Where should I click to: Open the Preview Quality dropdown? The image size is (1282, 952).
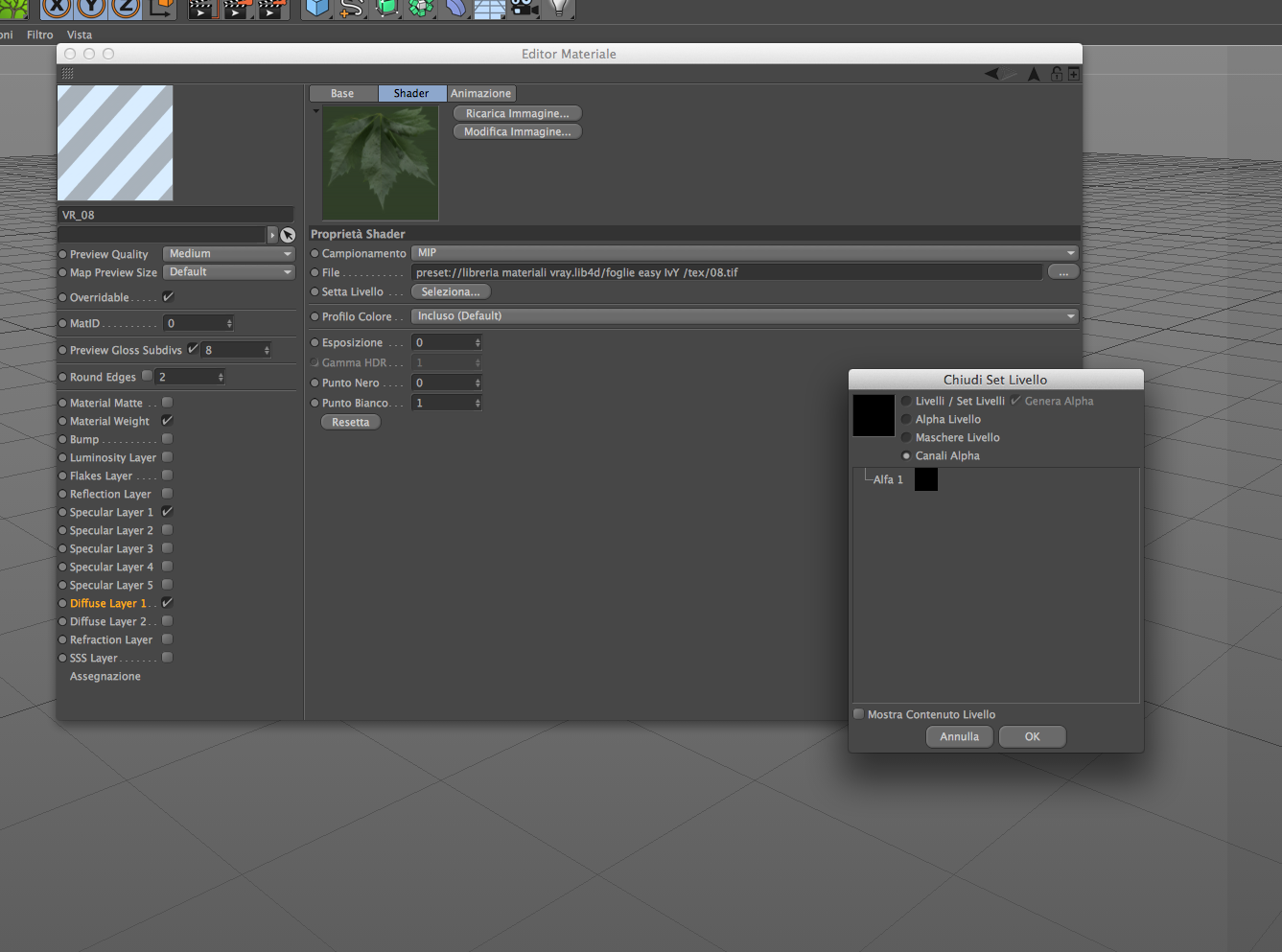(x=228, y=254)
